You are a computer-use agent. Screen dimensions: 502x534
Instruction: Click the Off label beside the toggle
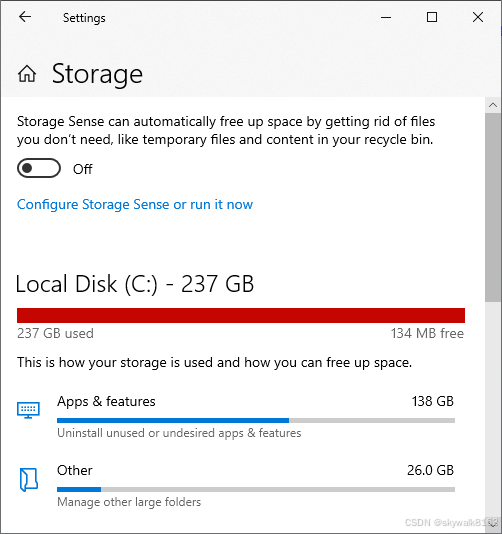82,169
